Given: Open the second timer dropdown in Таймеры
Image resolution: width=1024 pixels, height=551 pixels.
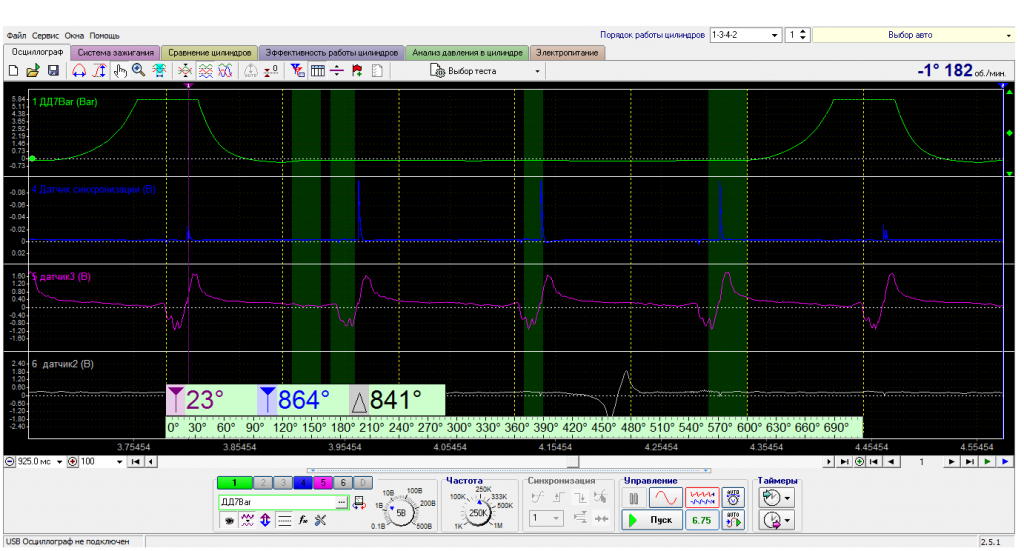Looking at the screenshot, I should 788,520.
